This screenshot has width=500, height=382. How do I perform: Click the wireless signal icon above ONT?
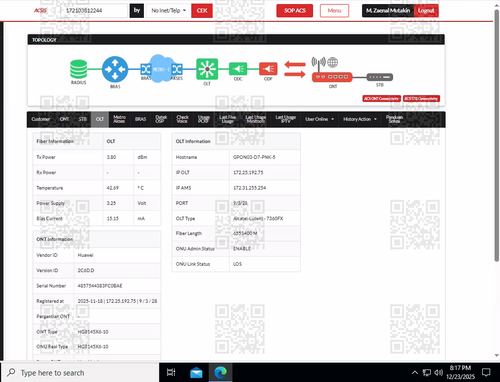tap(318, 62)
